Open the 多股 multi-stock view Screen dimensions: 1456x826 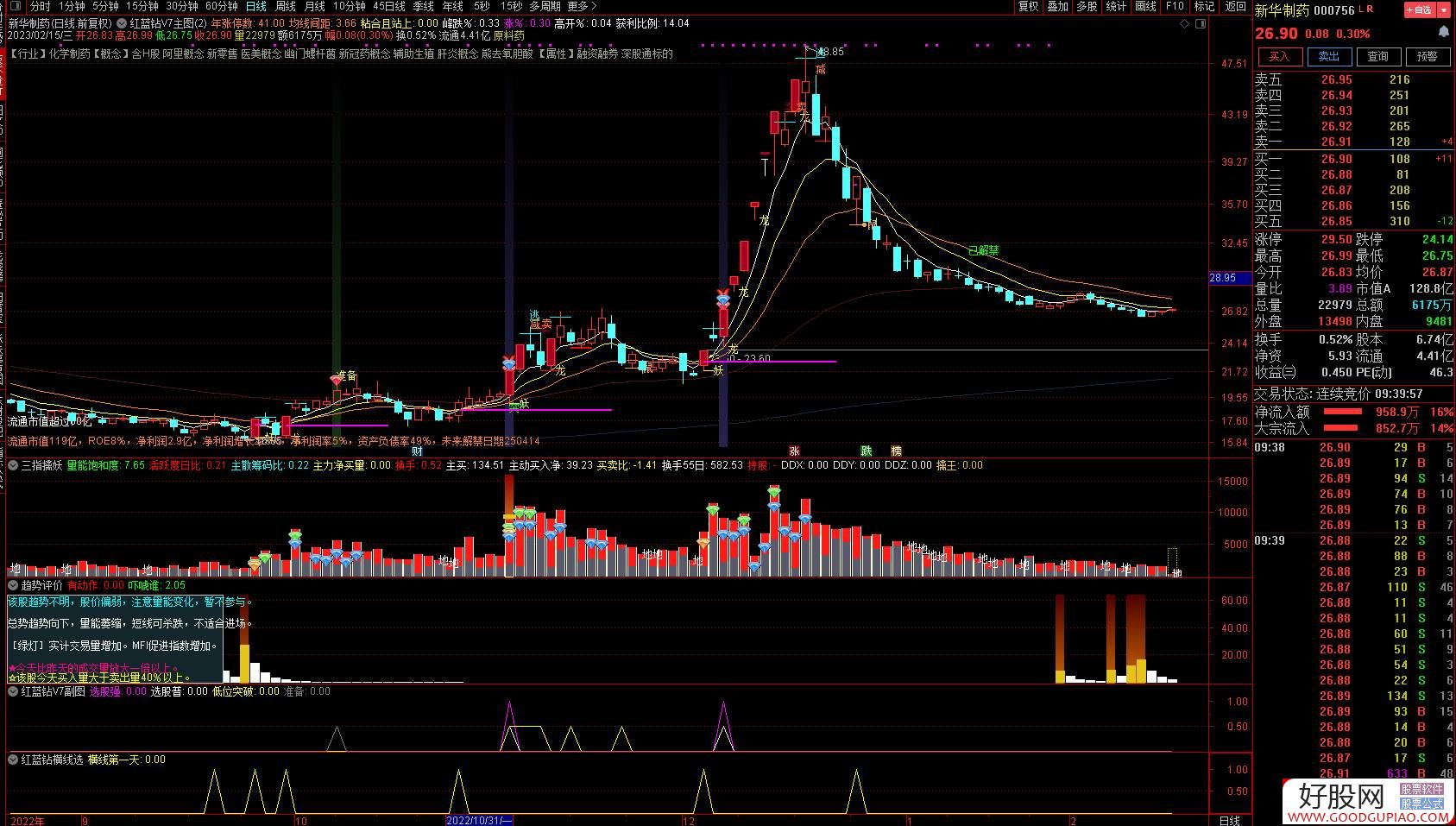pyautogui.click(x=1087, y=6)
